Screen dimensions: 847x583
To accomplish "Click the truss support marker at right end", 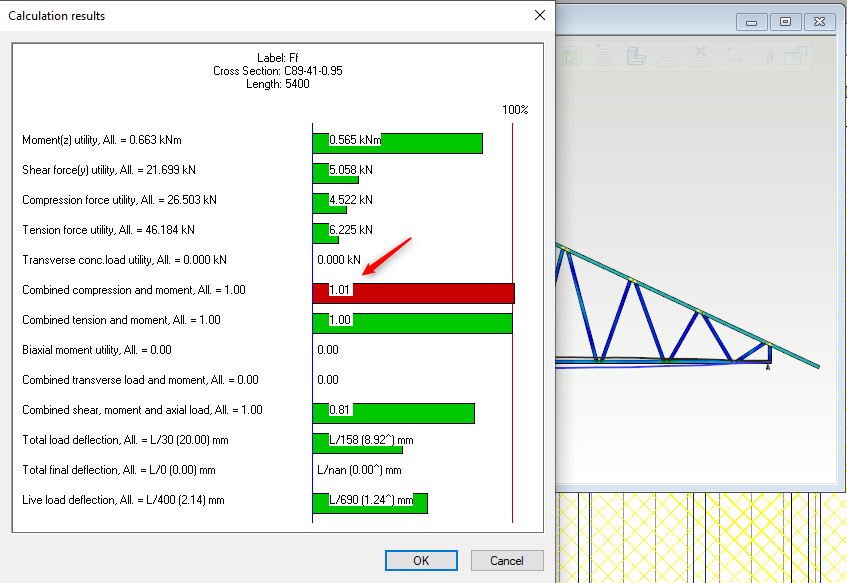I will click(x=767, y=367).
